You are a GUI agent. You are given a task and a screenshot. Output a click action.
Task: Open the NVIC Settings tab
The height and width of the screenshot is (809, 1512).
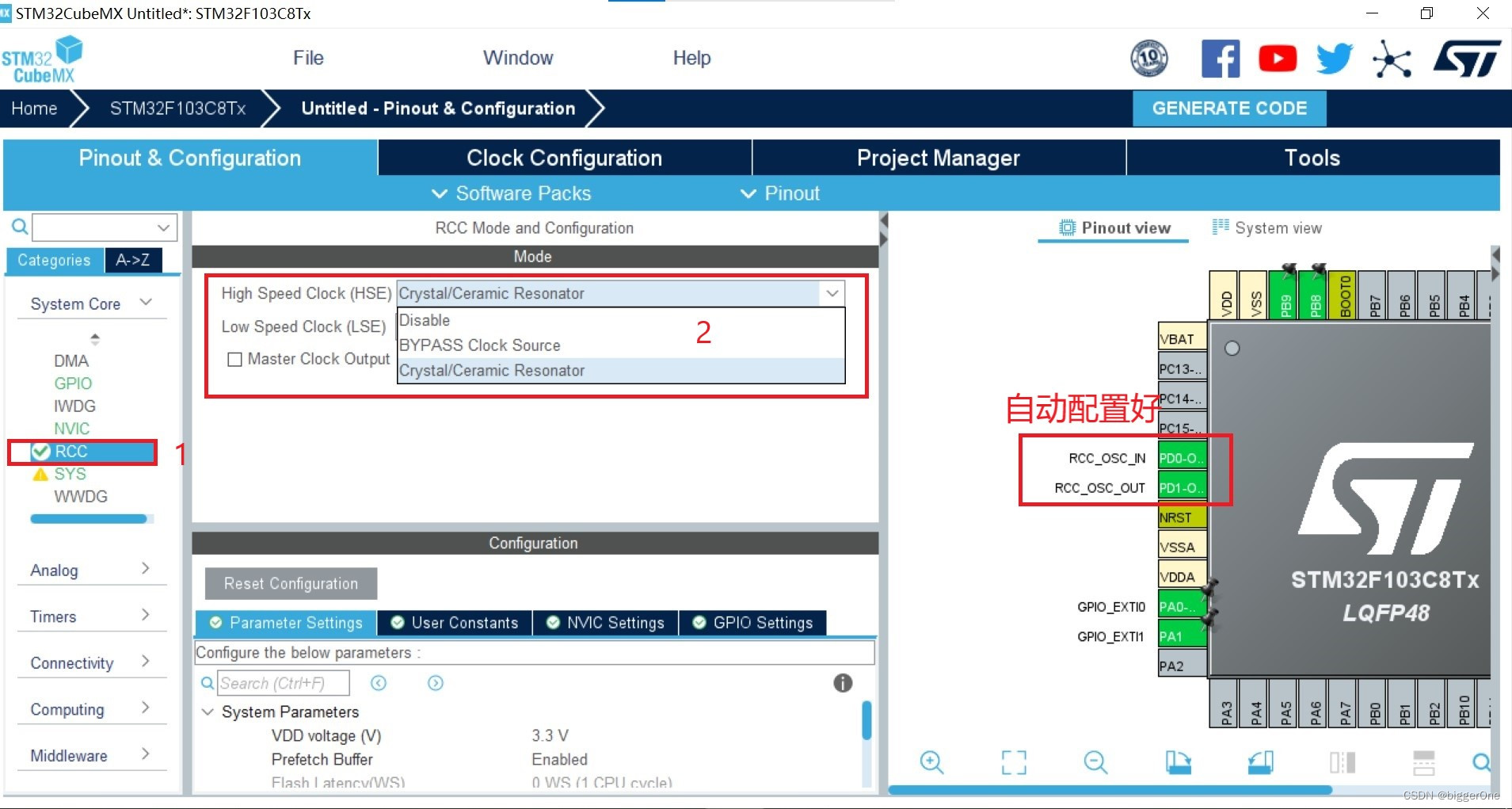click(x=606, y=623)
